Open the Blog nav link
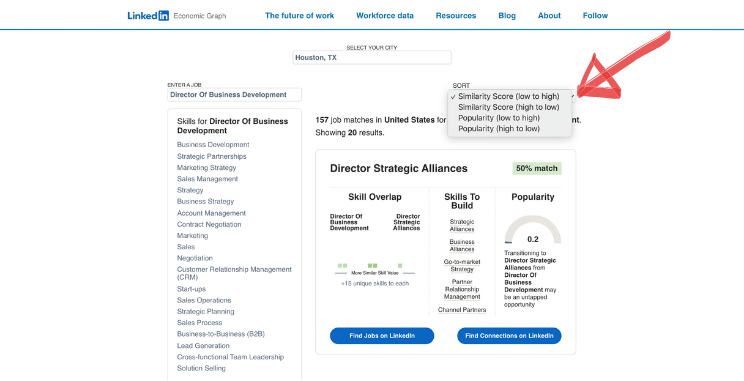744x381 pixels. coord(507,16)
